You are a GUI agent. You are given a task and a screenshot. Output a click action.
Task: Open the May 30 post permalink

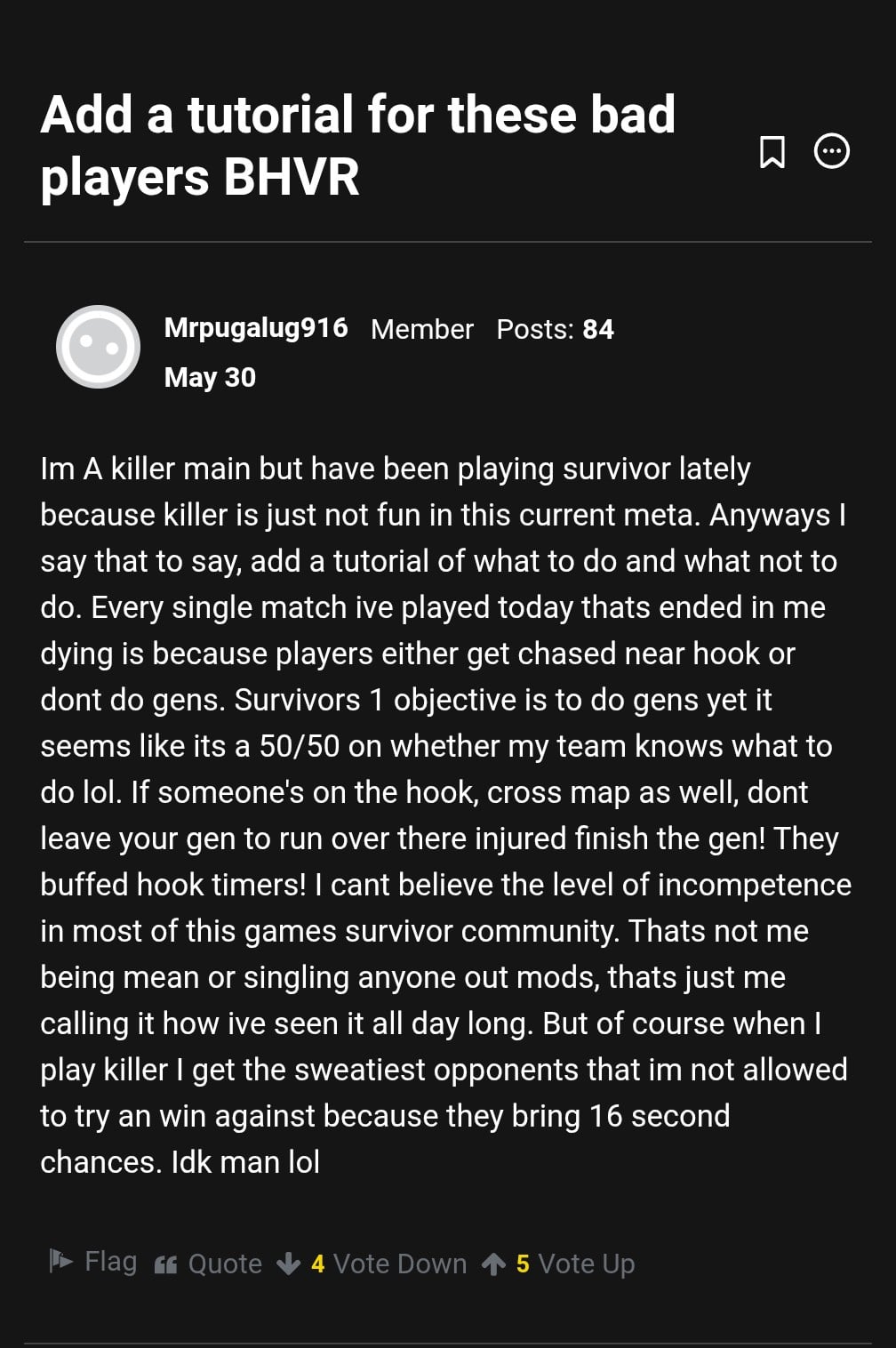210,377
